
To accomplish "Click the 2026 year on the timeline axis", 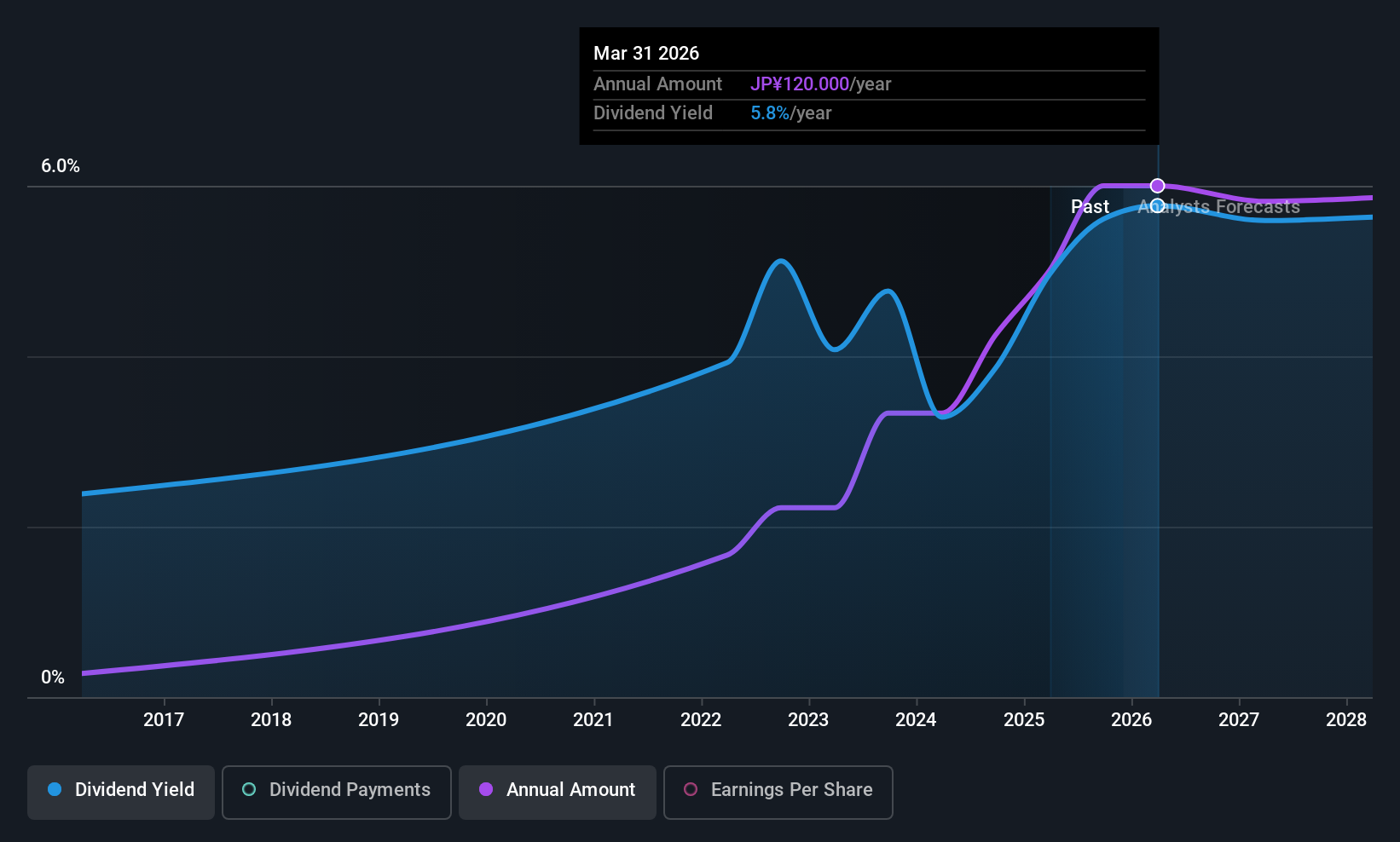I will (1131, 720).
